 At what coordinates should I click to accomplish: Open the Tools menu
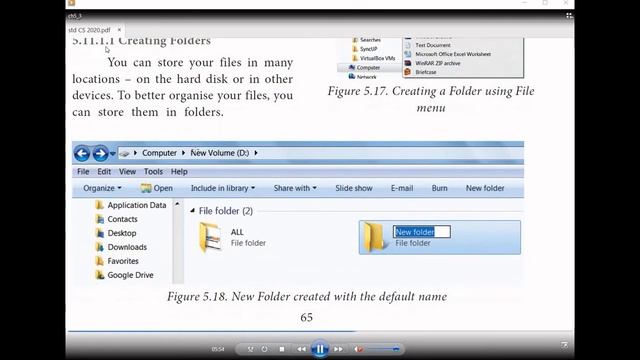(x=153, y=171)
